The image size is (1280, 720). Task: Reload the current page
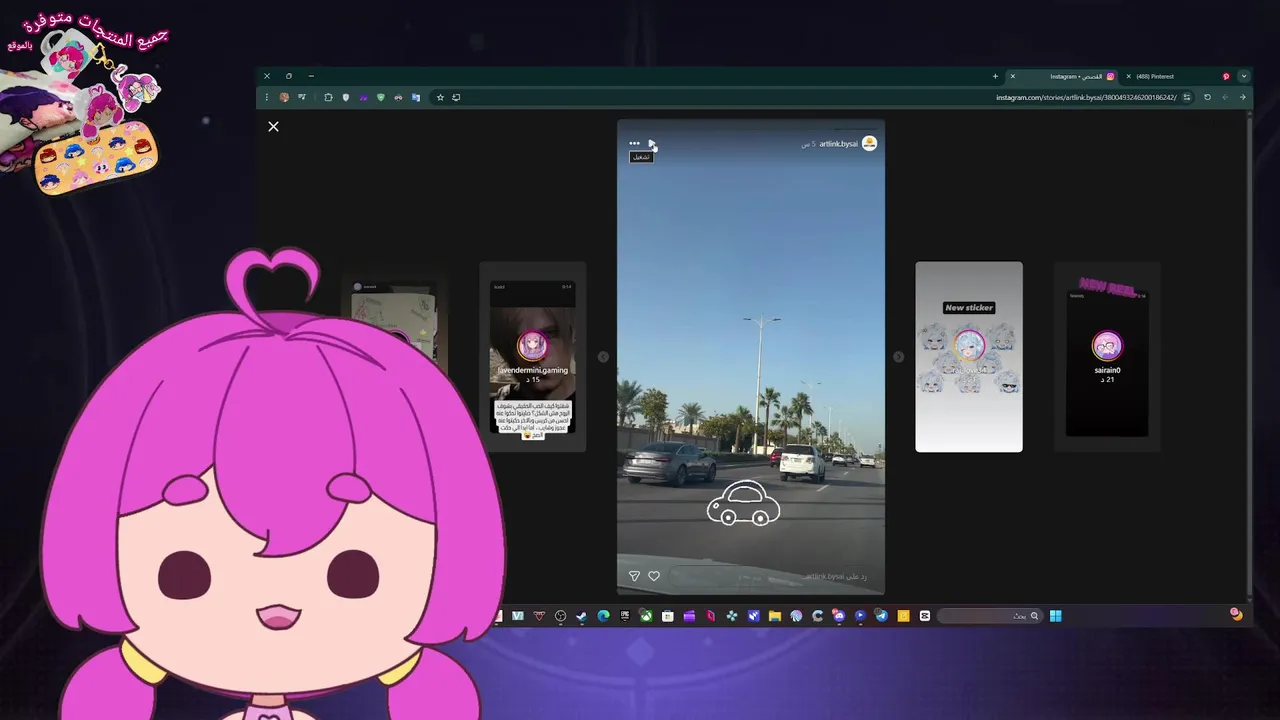point(1207,97)
